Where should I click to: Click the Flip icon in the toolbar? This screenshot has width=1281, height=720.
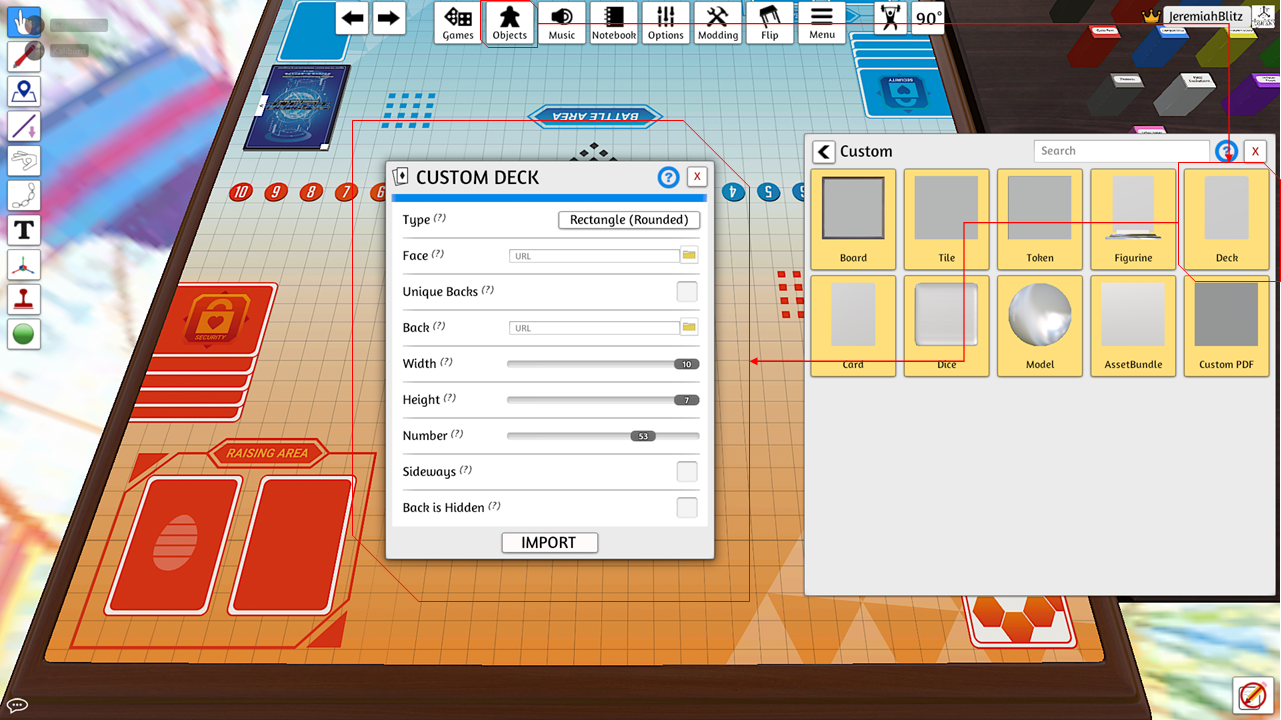click(769, 22)
